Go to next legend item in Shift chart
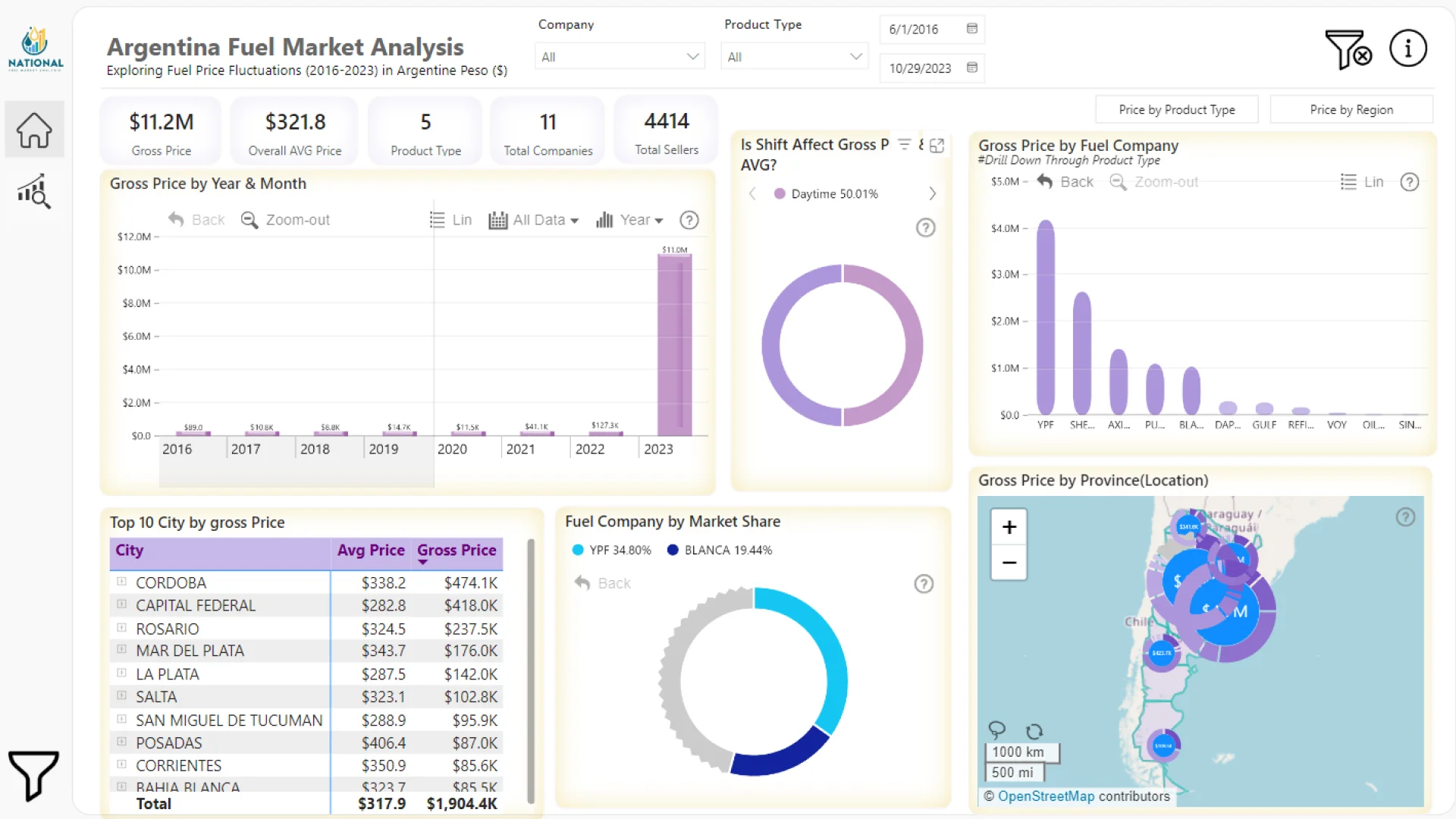 pyautogui.click(x=932, y=194)
